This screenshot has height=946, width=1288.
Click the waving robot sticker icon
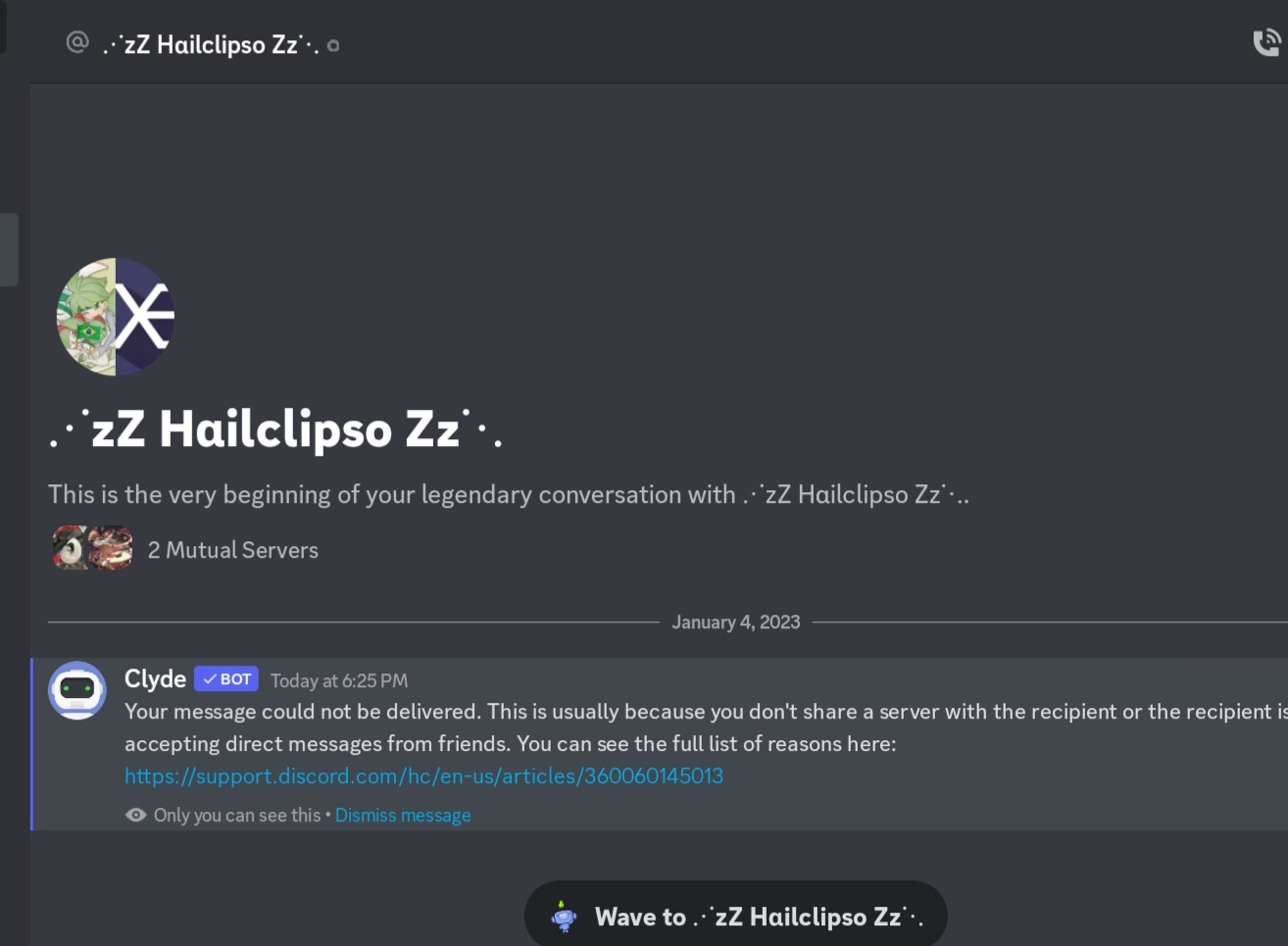pos(564,917)
